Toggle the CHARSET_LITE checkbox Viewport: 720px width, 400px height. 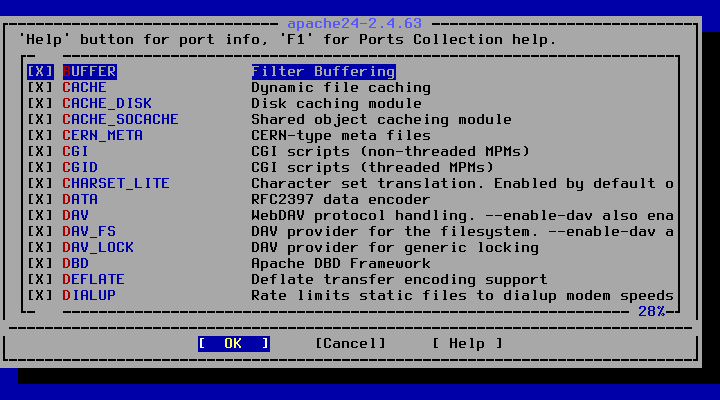point(40,184)
